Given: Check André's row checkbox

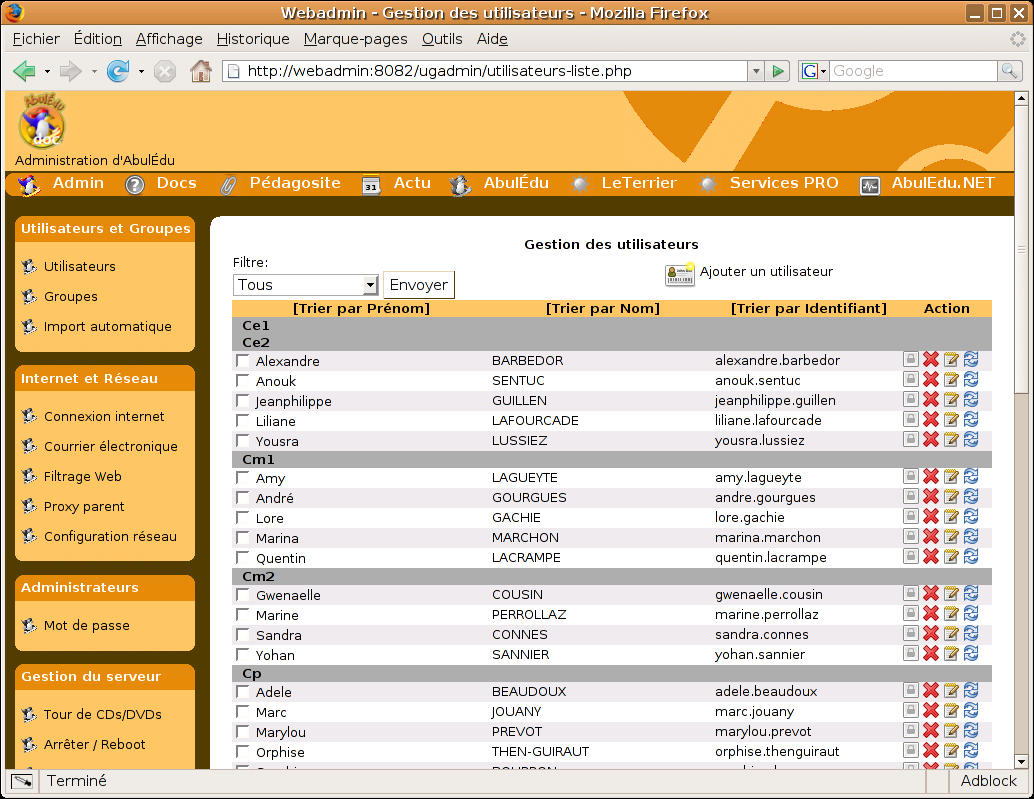Looking at the screenshot, I should point(243,498).
